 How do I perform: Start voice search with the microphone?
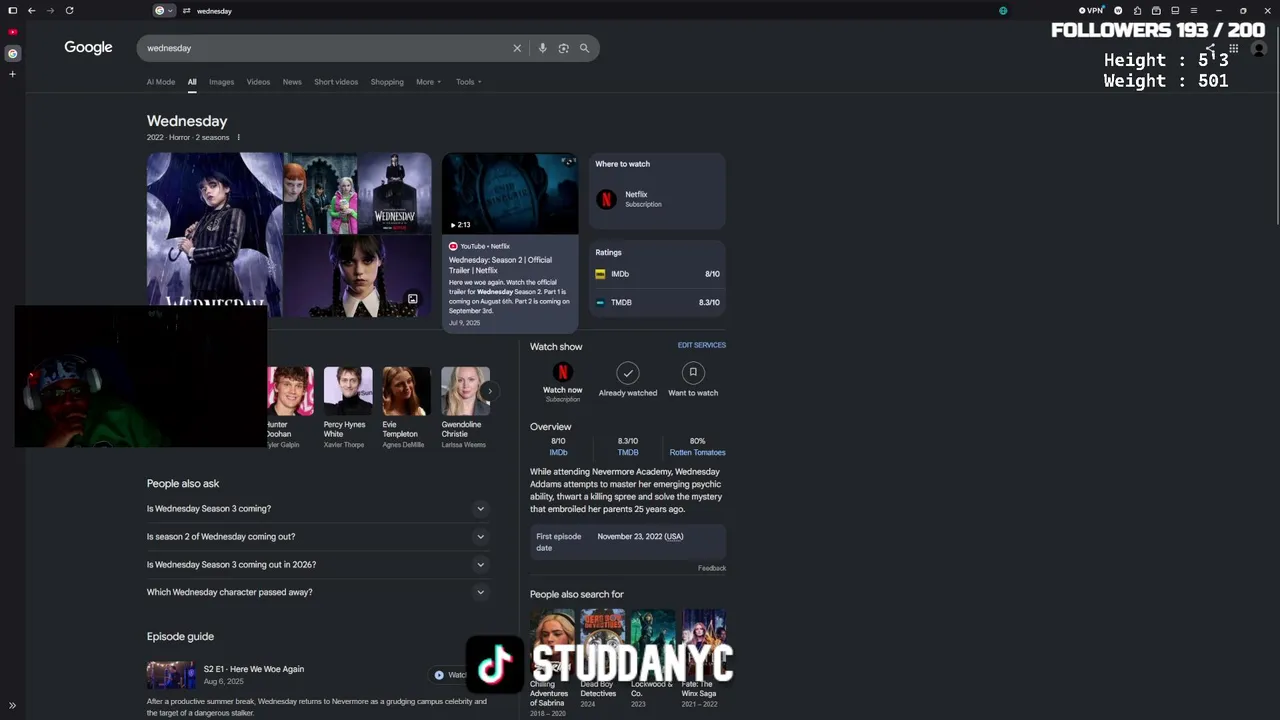point(542,48)
